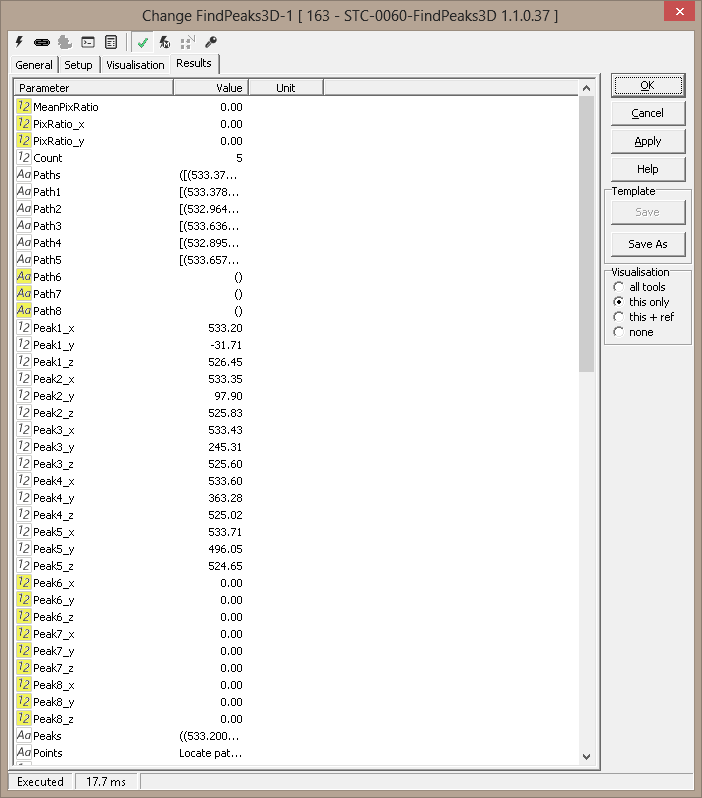Select the 'all tools' visualisation option
Image resolution: width=702 pixels, height=798 pixels.
619,287
